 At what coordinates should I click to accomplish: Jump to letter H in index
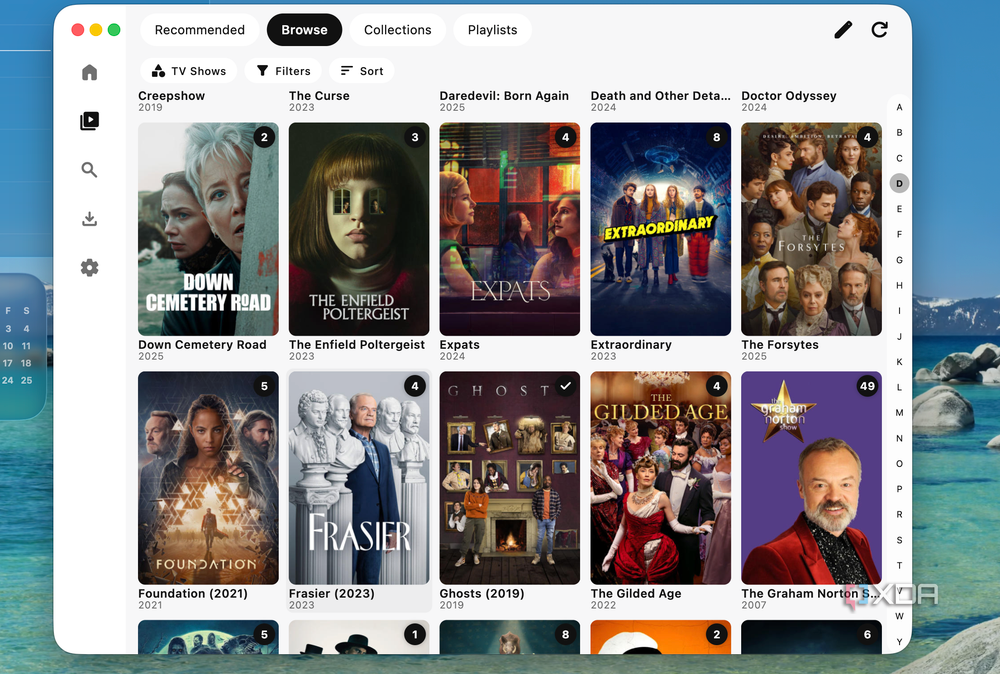tap(899, 286)
